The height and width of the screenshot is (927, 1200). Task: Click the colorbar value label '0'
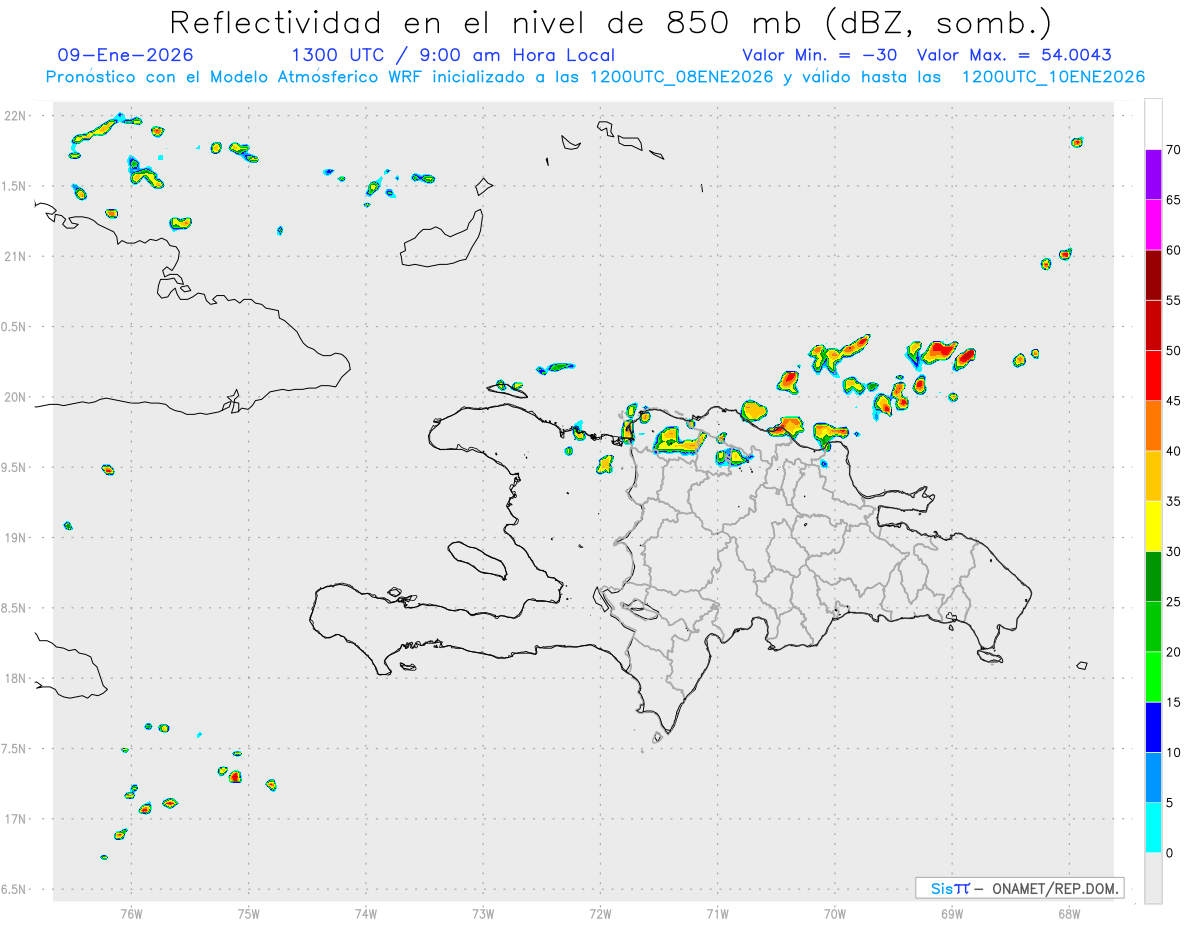coord(1169,853)
